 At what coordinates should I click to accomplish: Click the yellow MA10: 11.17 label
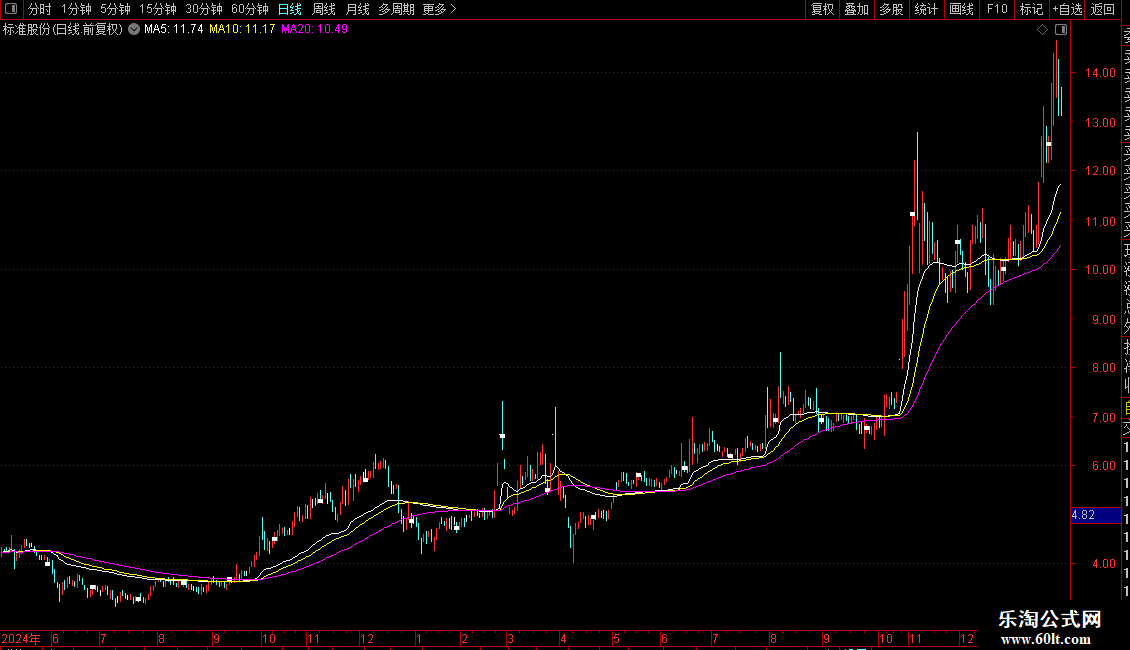[x=242, y=30]
